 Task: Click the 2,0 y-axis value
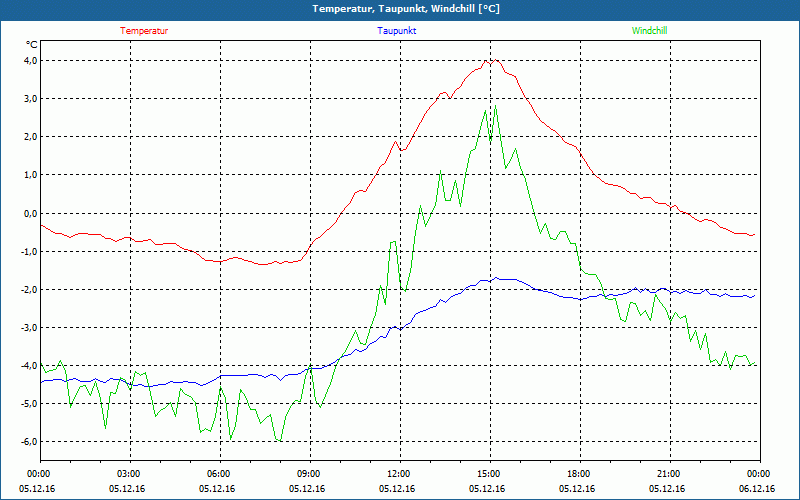(x=30, y=137)
